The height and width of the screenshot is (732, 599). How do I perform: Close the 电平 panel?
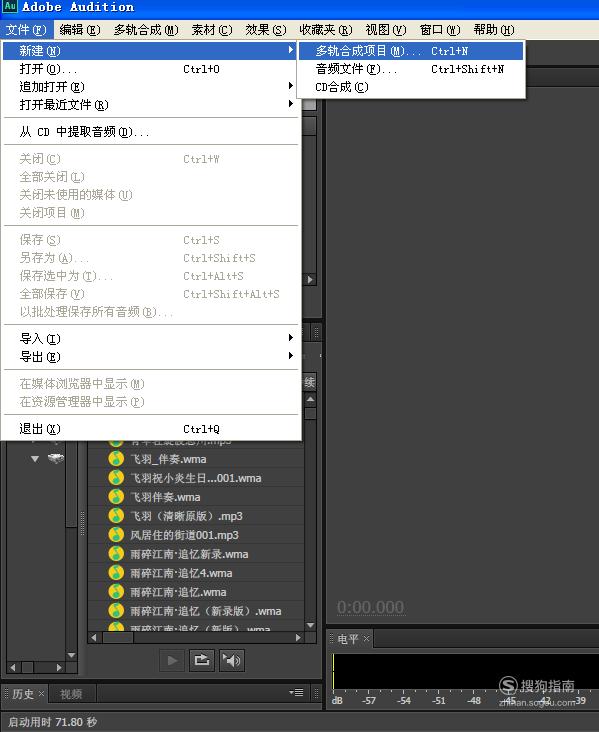pyautogui.click(x=366, y=638)
